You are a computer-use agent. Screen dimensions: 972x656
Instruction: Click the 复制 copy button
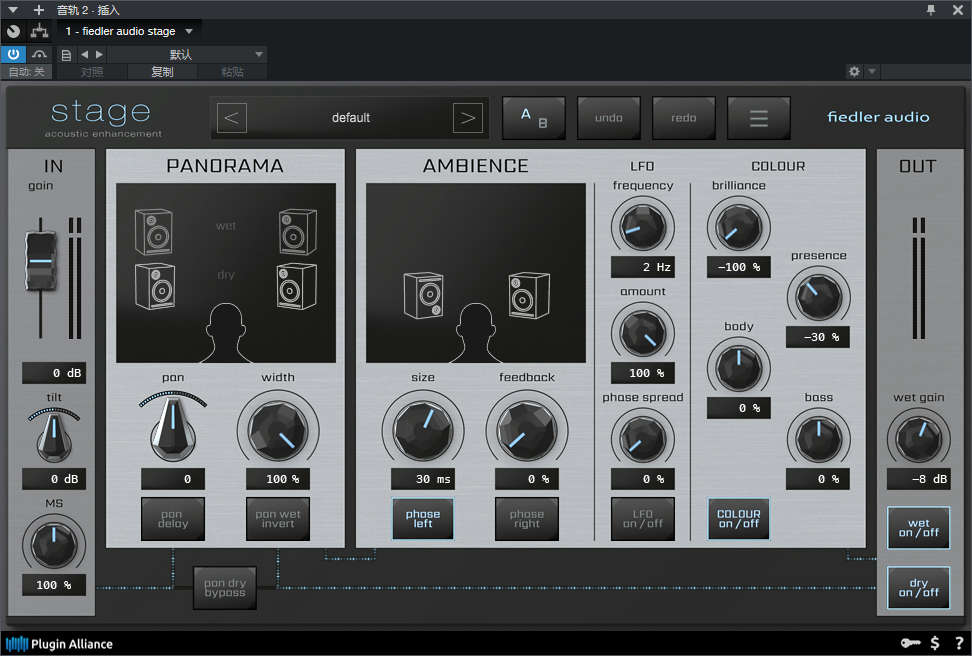(x=162, y=72)
